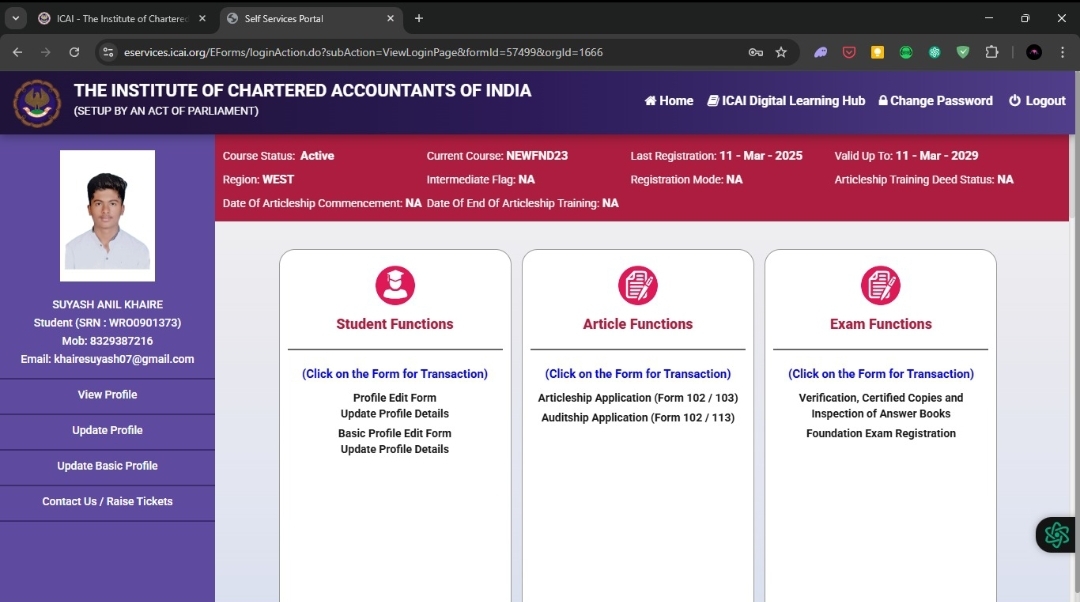
Task: Open ICAI Digital Learning Hub
Action: click(786, 101)
